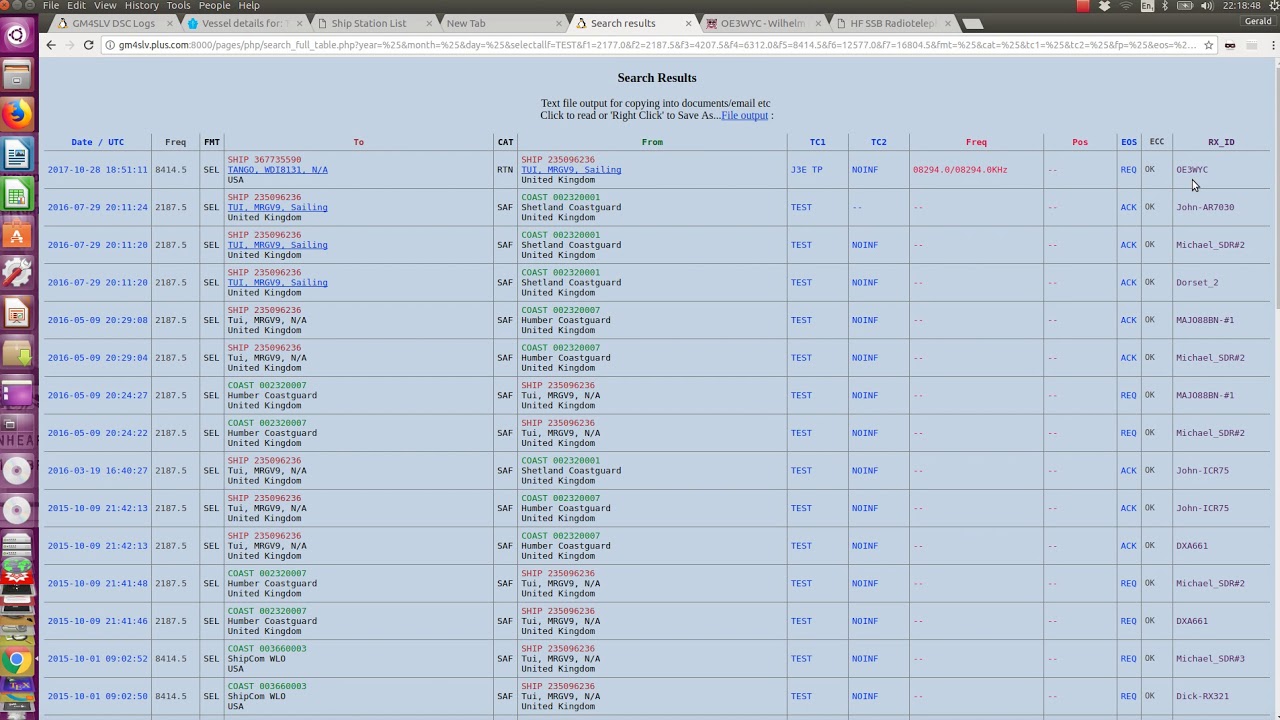The width and height of the screenshot is (1280, 720).
Task: Click the EOS column header
Action: click(1129, 142)
